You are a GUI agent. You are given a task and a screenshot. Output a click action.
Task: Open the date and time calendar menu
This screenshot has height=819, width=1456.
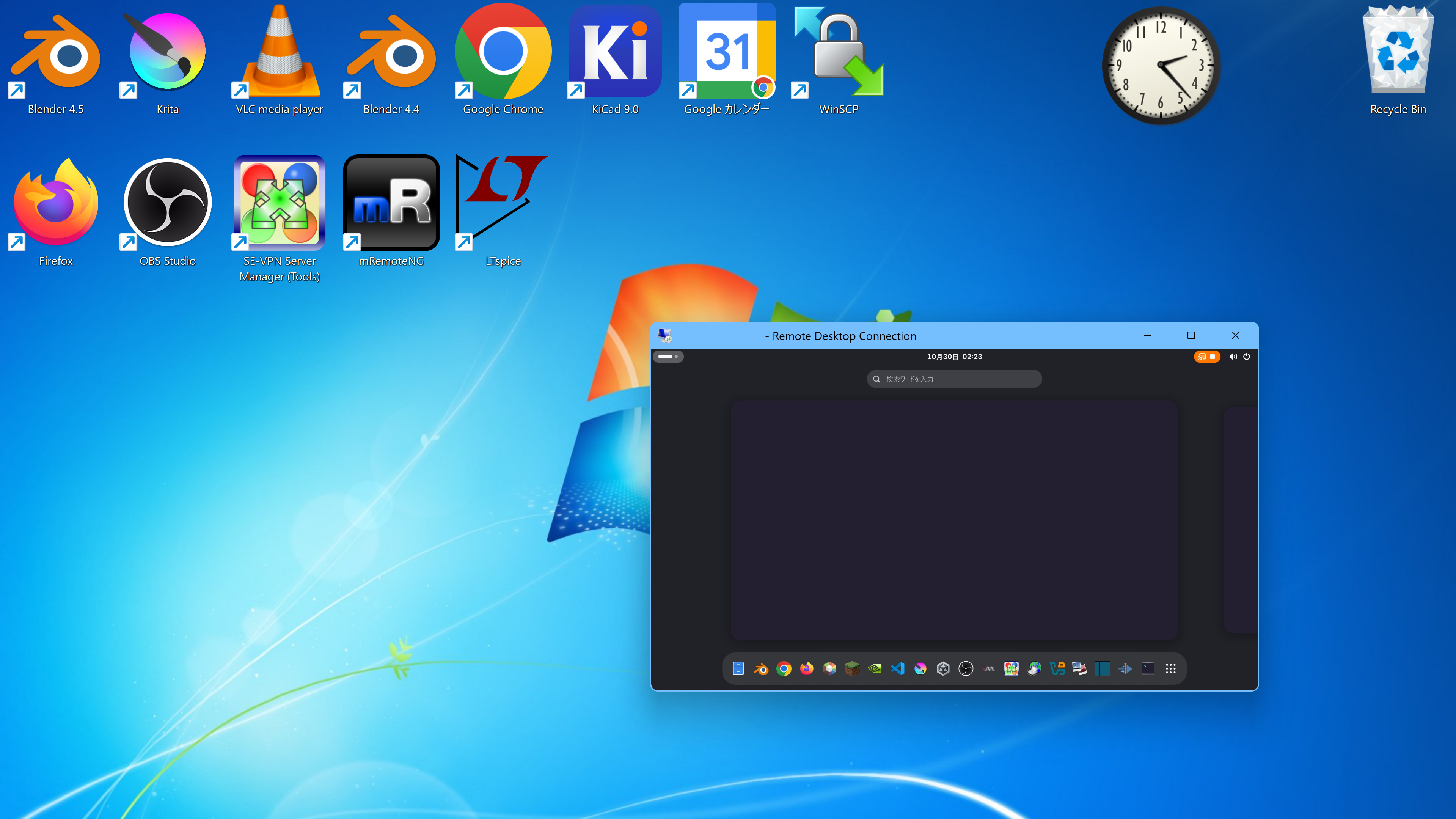[954, 357]
